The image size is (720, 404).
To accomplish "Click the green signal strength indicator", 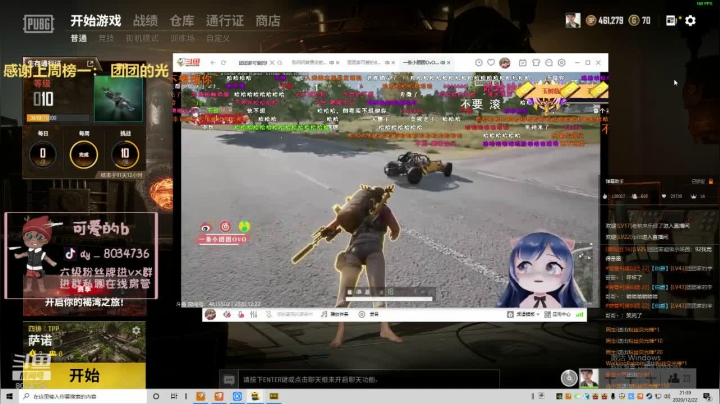I will coord(579,314).
